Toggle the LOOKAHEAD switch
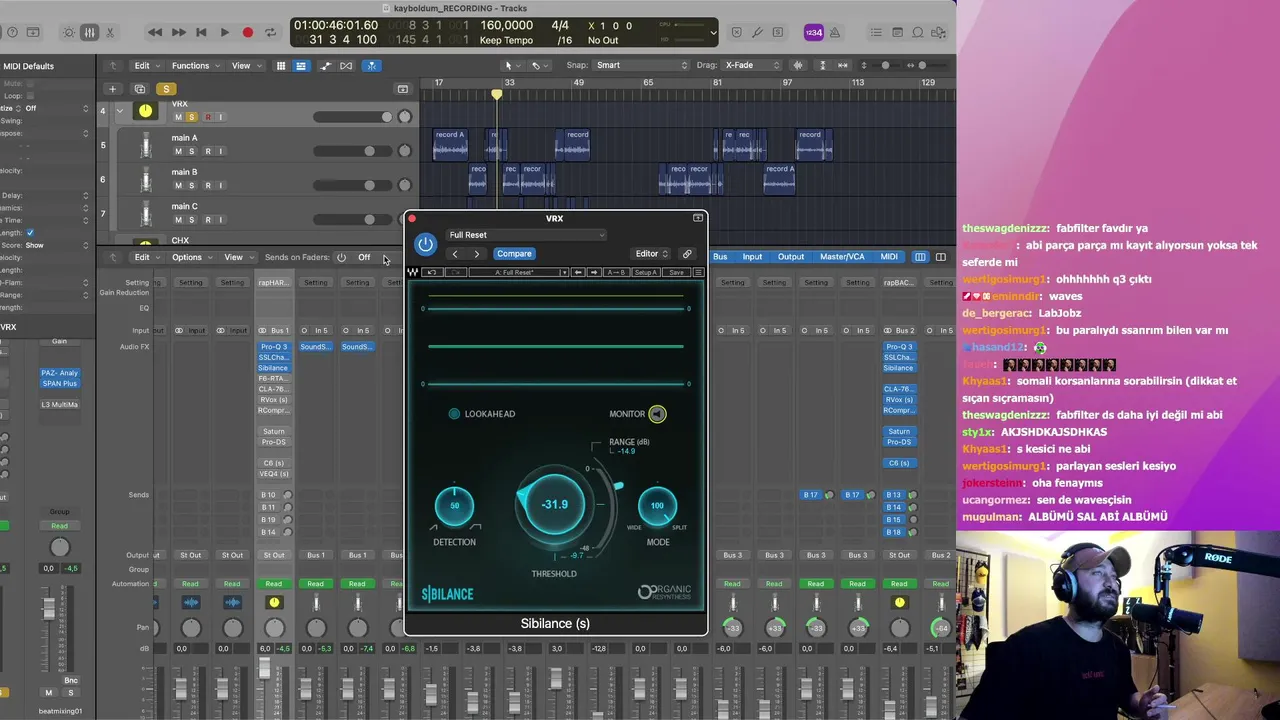The width and height of the screenshot is (1280, 720). (455, 414)
